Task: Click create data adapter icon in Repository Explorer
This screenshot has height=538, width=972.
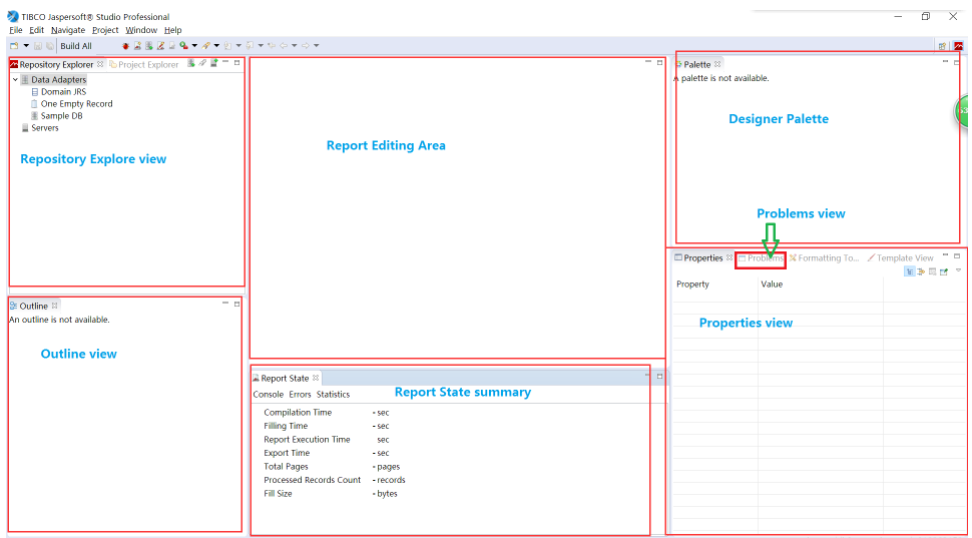Action: tap(191, 63)
